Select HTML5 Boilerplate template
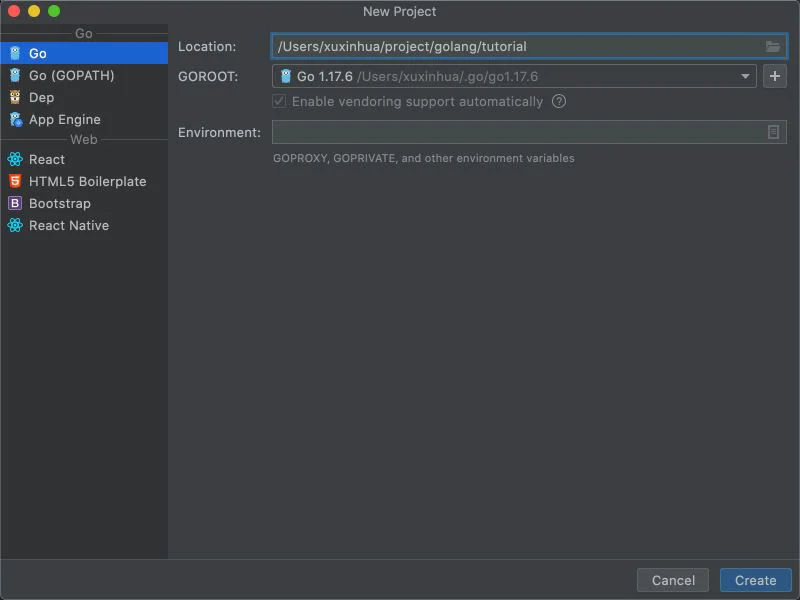Viewport: 800px width, 600px height. [84, 181]
